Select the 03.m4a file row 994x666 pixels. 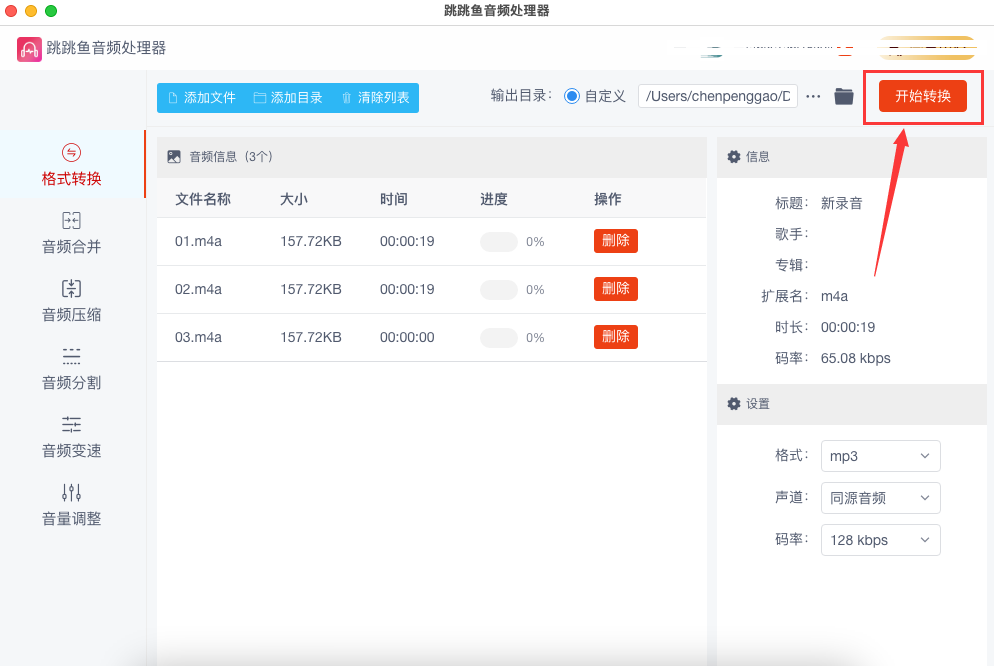[x=198, y=338]
